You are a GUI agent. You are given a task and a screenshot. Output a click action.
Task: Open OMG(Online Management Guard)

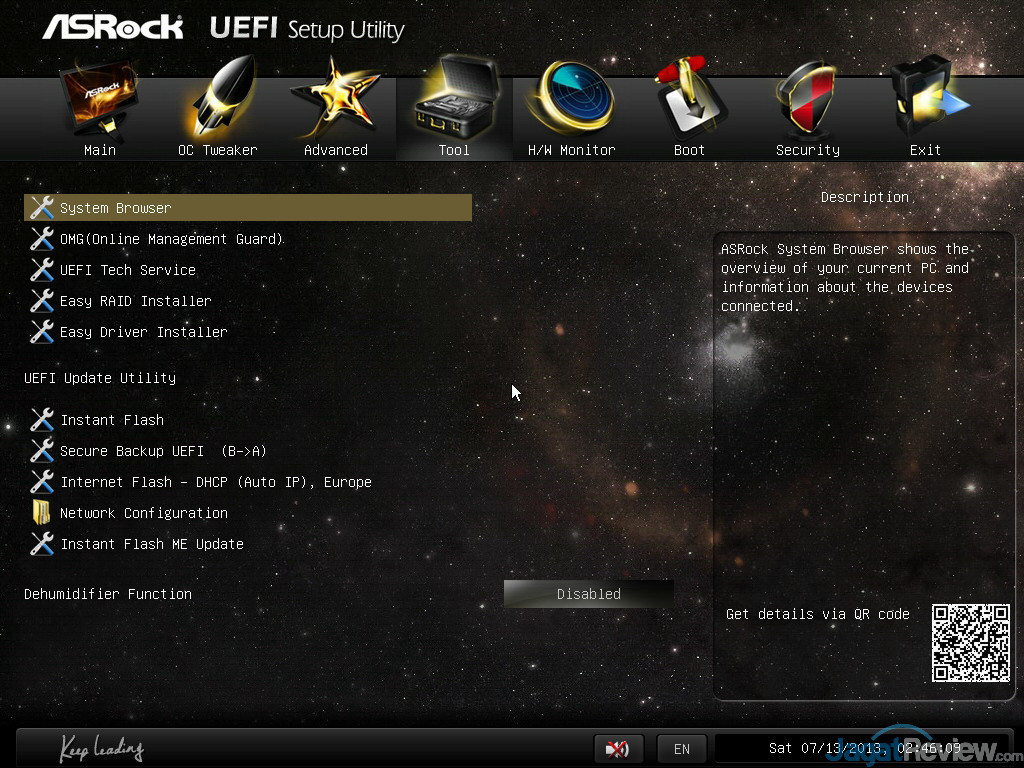point(171,239)
